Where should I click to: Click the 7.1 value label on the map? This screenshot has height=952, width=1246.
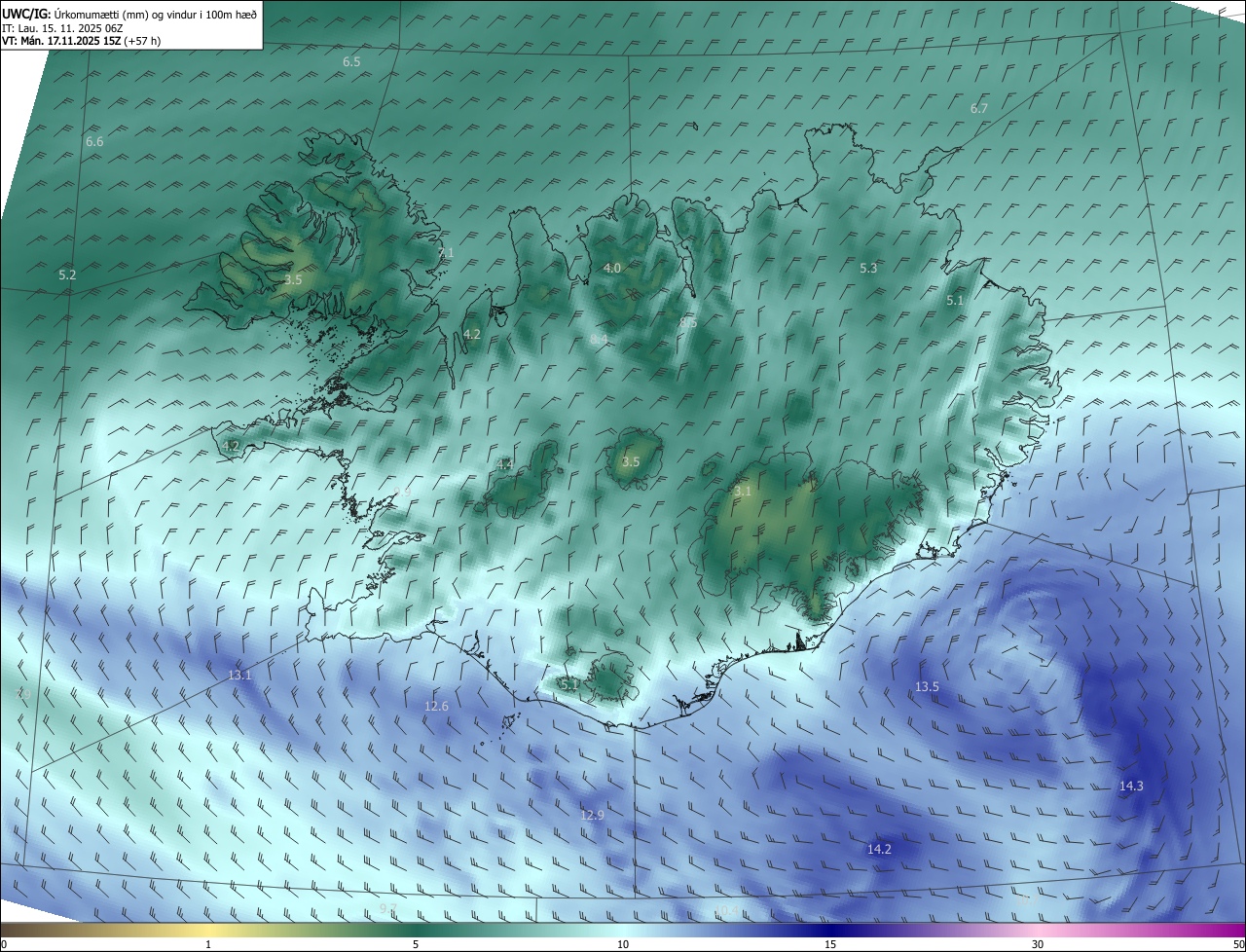446,252
